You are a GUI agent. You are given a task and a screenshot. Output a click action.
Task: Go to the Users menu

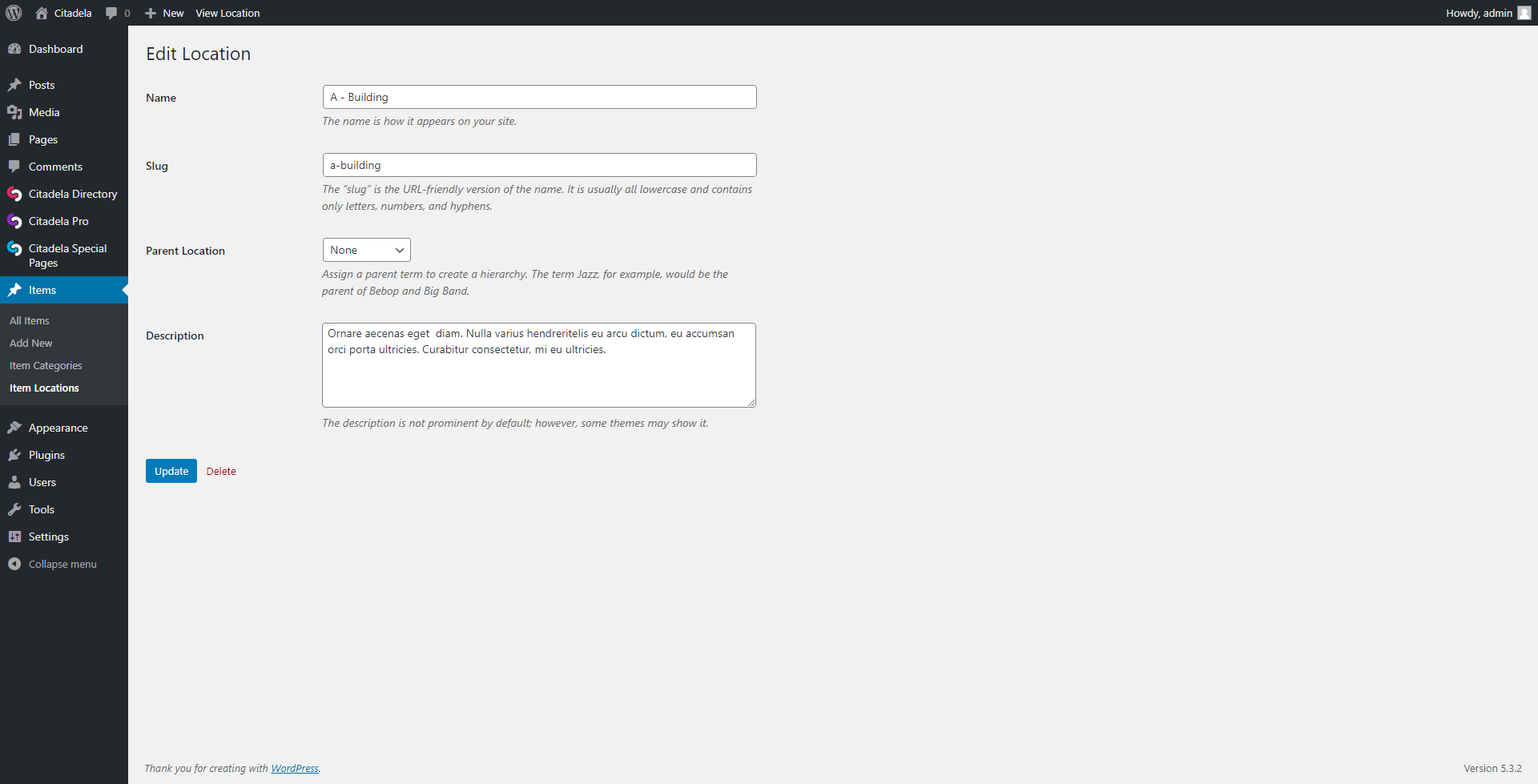(42, 482)
